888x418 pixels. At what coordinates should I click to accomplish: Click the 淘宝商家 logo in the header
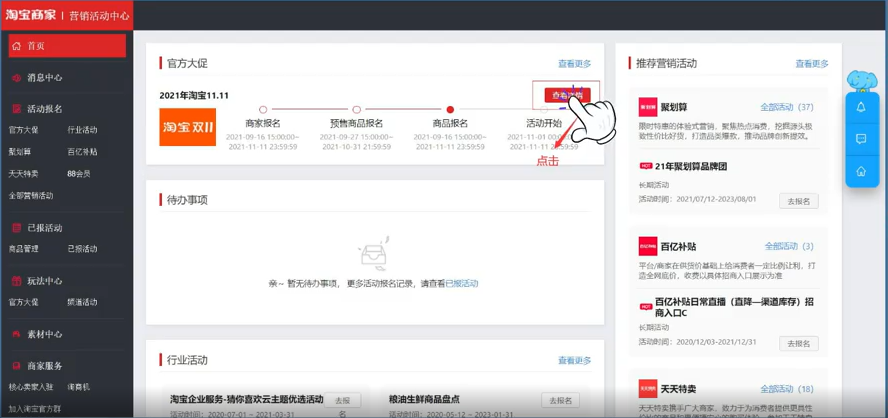click(x=31, y=15)
